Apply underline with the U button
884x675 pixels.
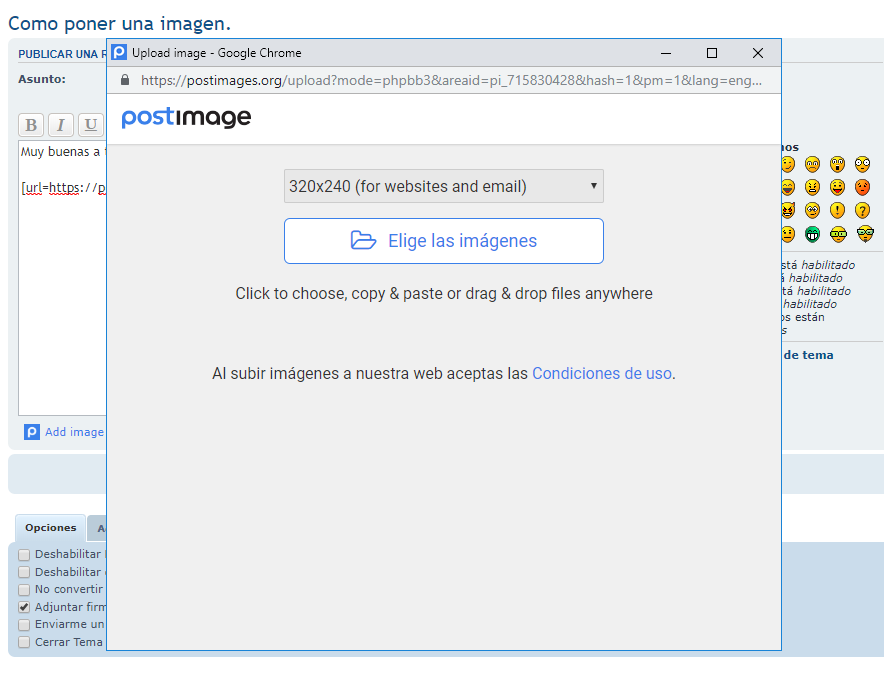90,125
